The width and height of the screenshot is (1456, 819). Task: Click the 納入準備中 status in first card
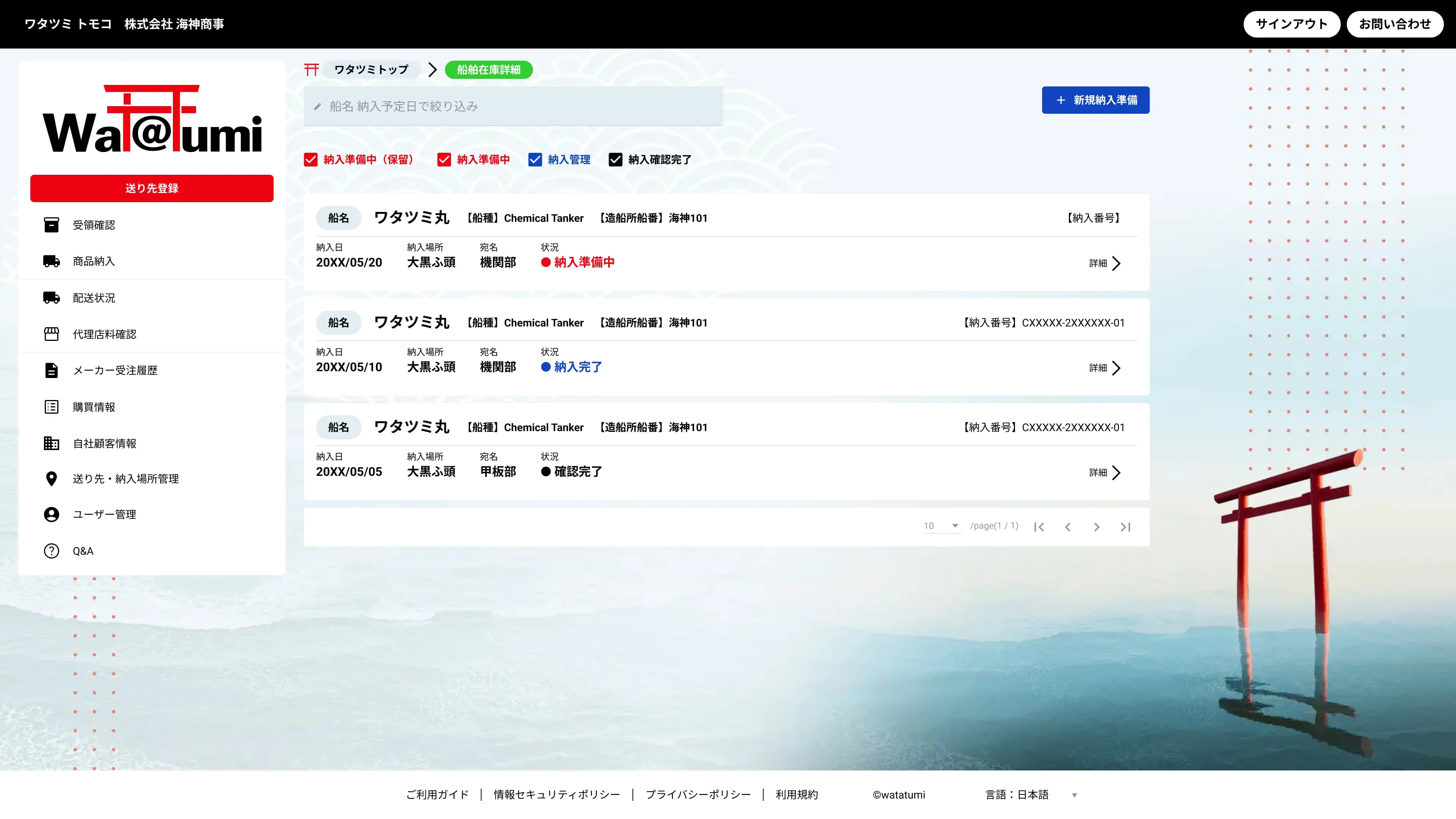577,262
